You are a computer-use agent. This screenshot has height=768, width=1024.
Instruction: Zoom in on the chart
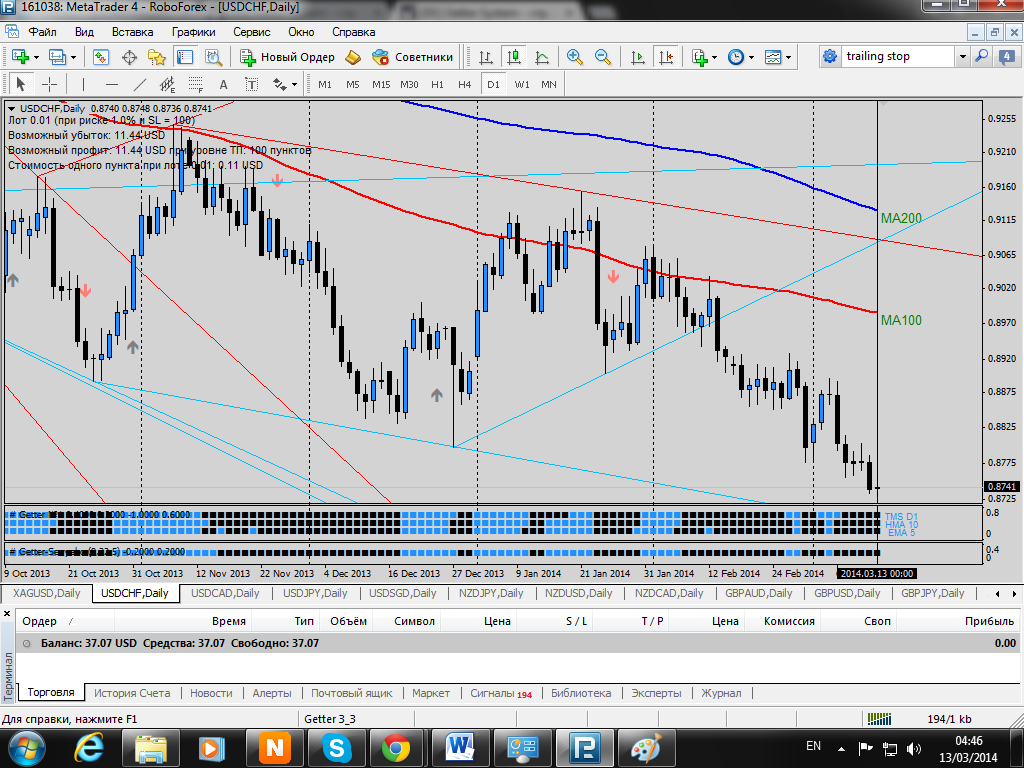click(x=575, y=57)
